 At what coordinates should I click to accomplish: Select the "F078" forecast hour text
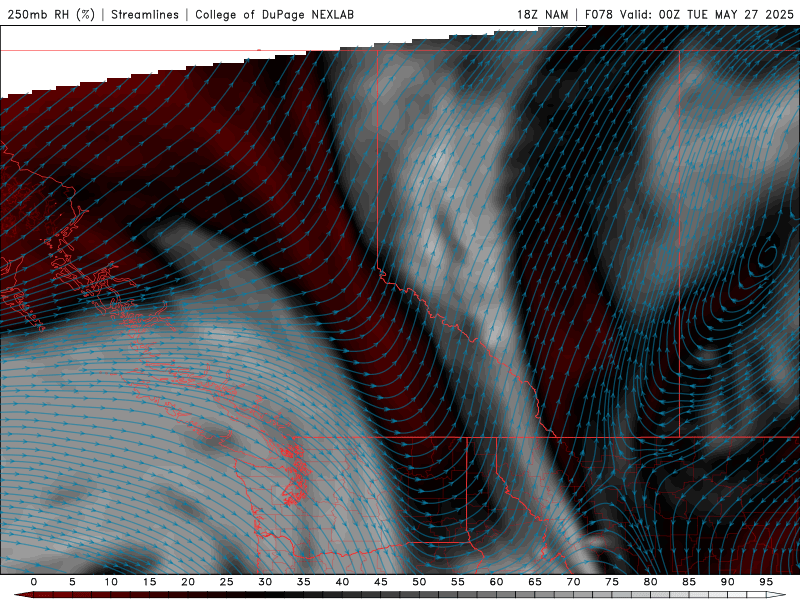click(598, 14)
